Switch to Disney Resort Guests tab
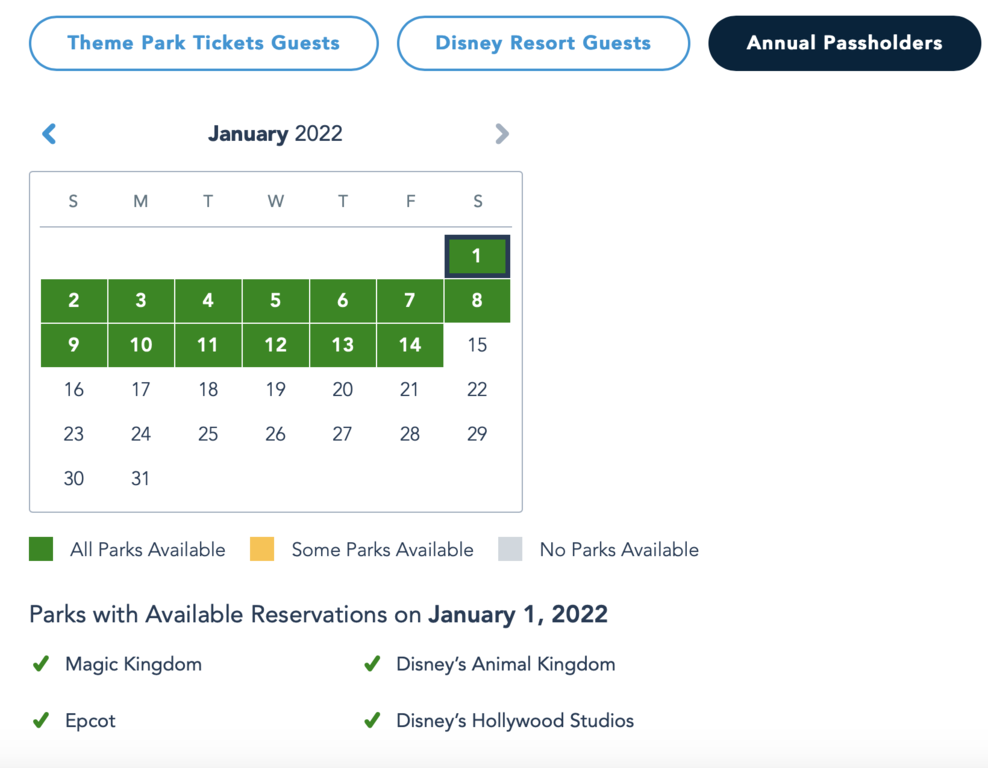Viewport: 988px width, 768px height. [543, 43]
